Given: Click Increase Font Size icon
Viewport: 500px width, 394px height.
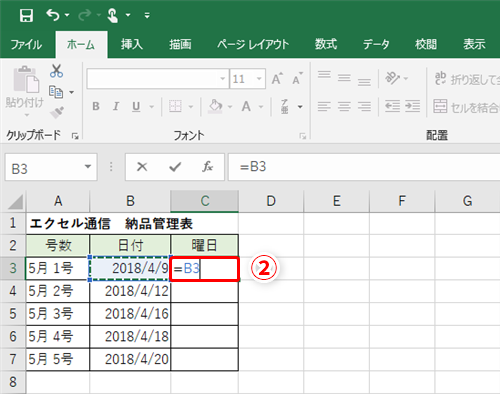Looking at the screenshot, I should pyautogui.click(x=277, y=79).
